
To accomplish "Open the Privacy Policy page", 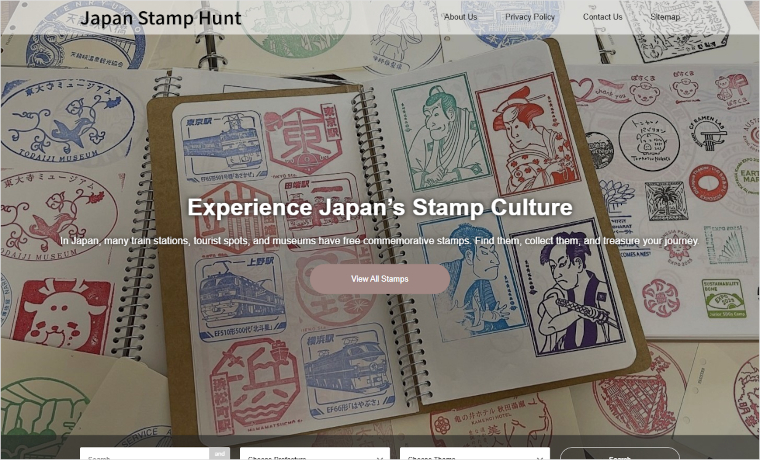I will [530, 17].
